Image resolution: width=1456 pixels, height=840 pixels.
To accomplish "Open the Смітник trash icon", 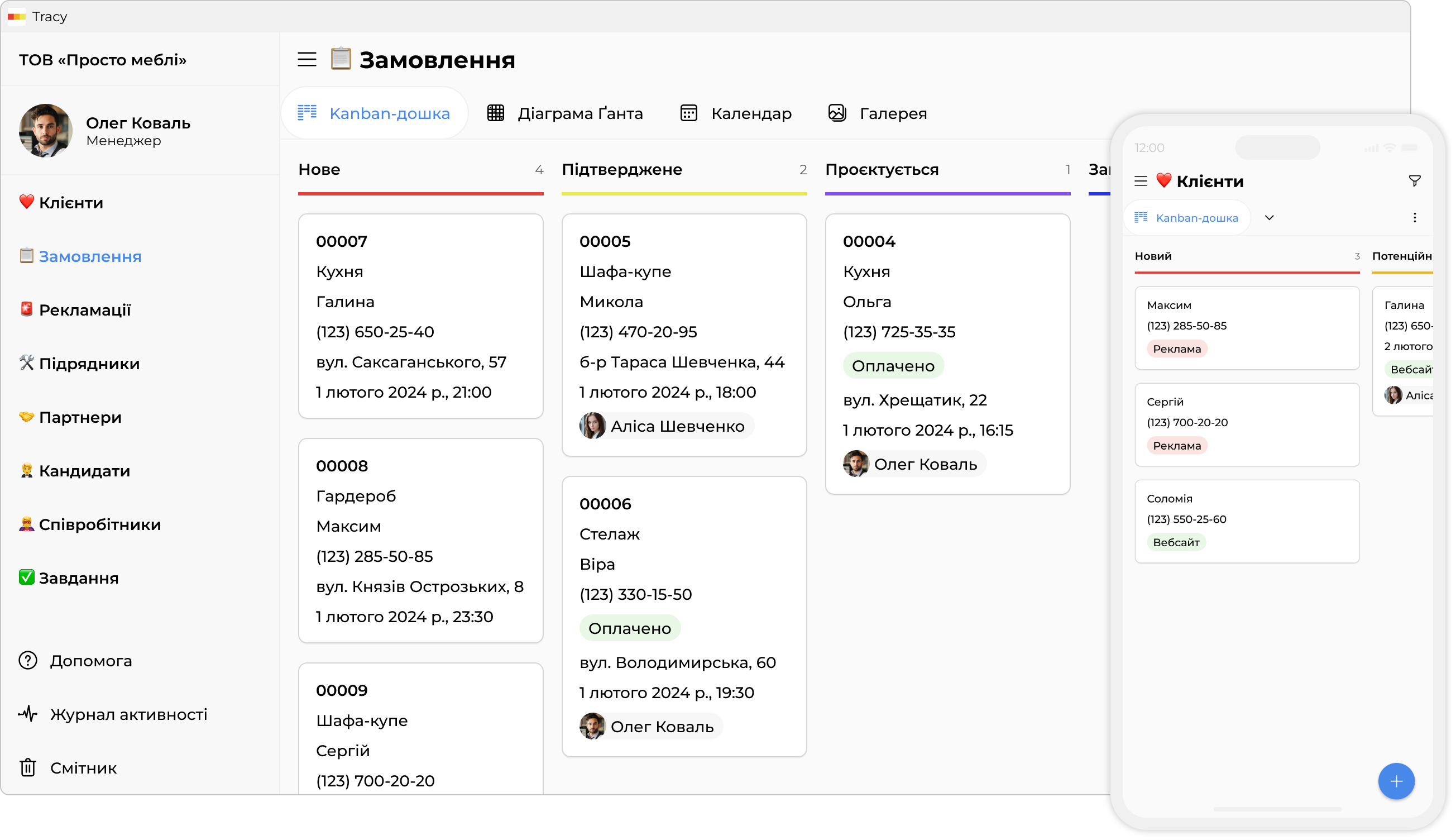I will 28,768.
